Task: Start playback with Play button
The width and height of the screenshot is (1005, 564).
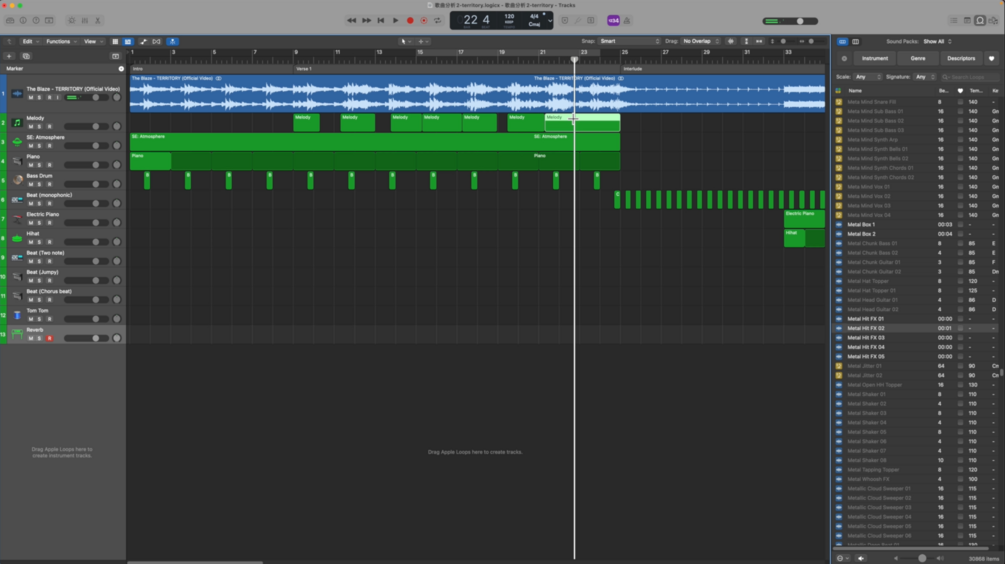Action: (395, 21)
